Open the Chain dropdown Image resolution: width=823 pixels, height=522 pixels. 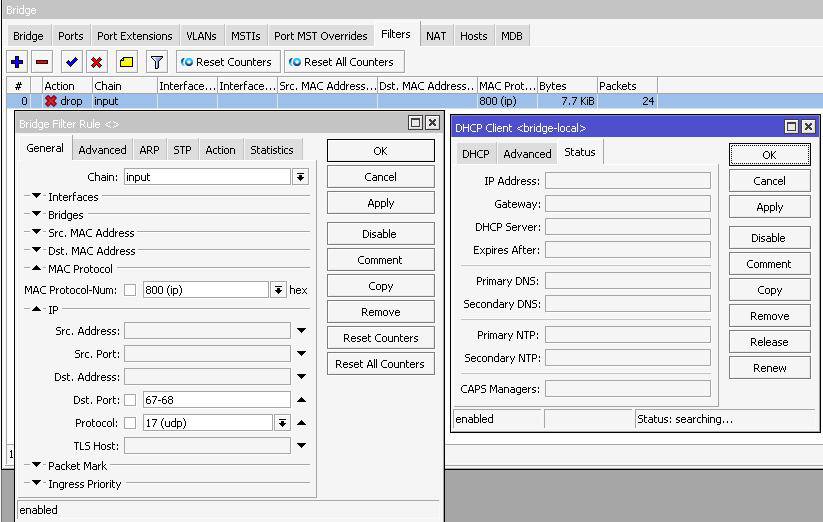[x=300, y=177]
